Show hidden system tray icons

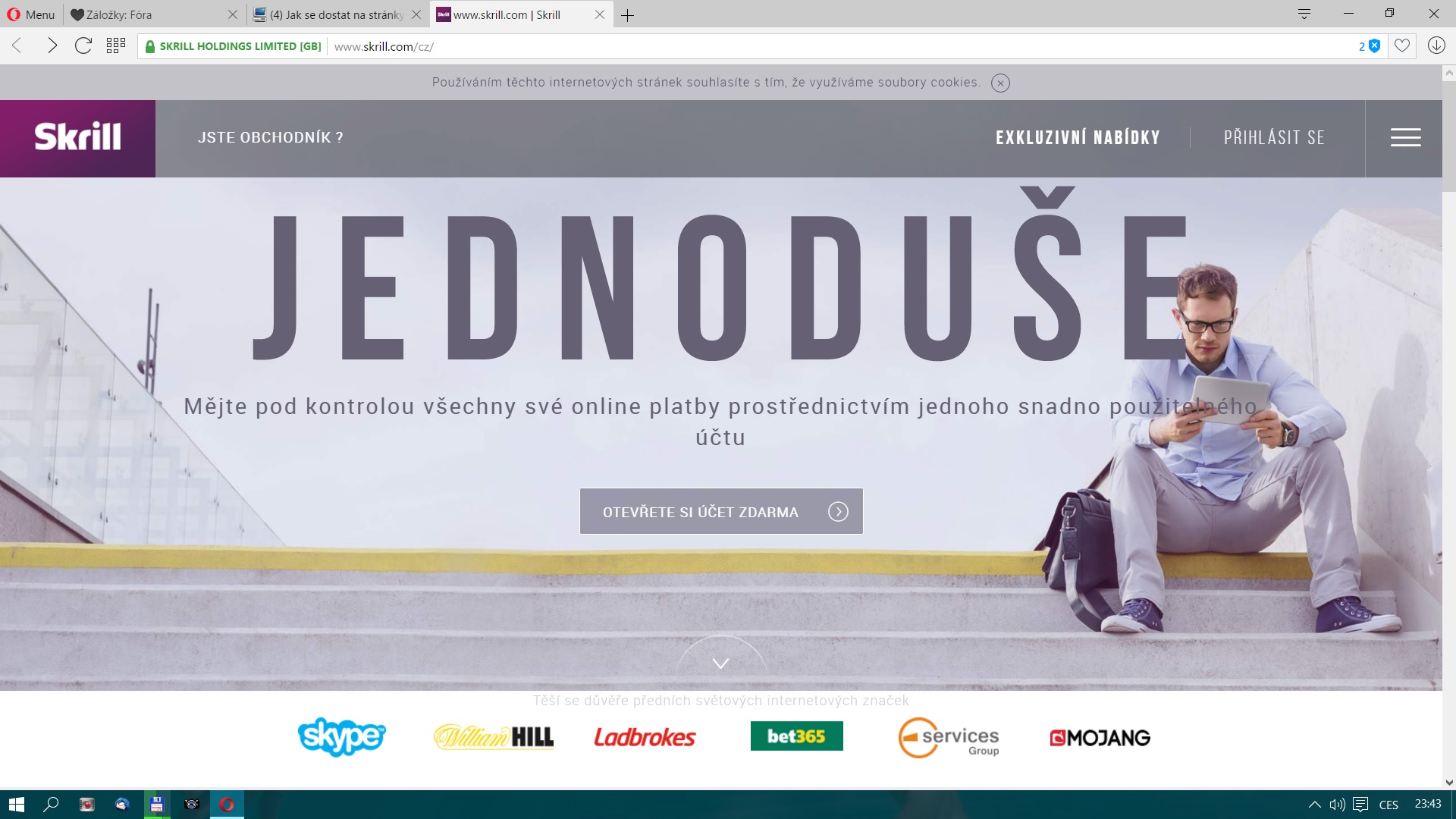tap(1314, 805)
